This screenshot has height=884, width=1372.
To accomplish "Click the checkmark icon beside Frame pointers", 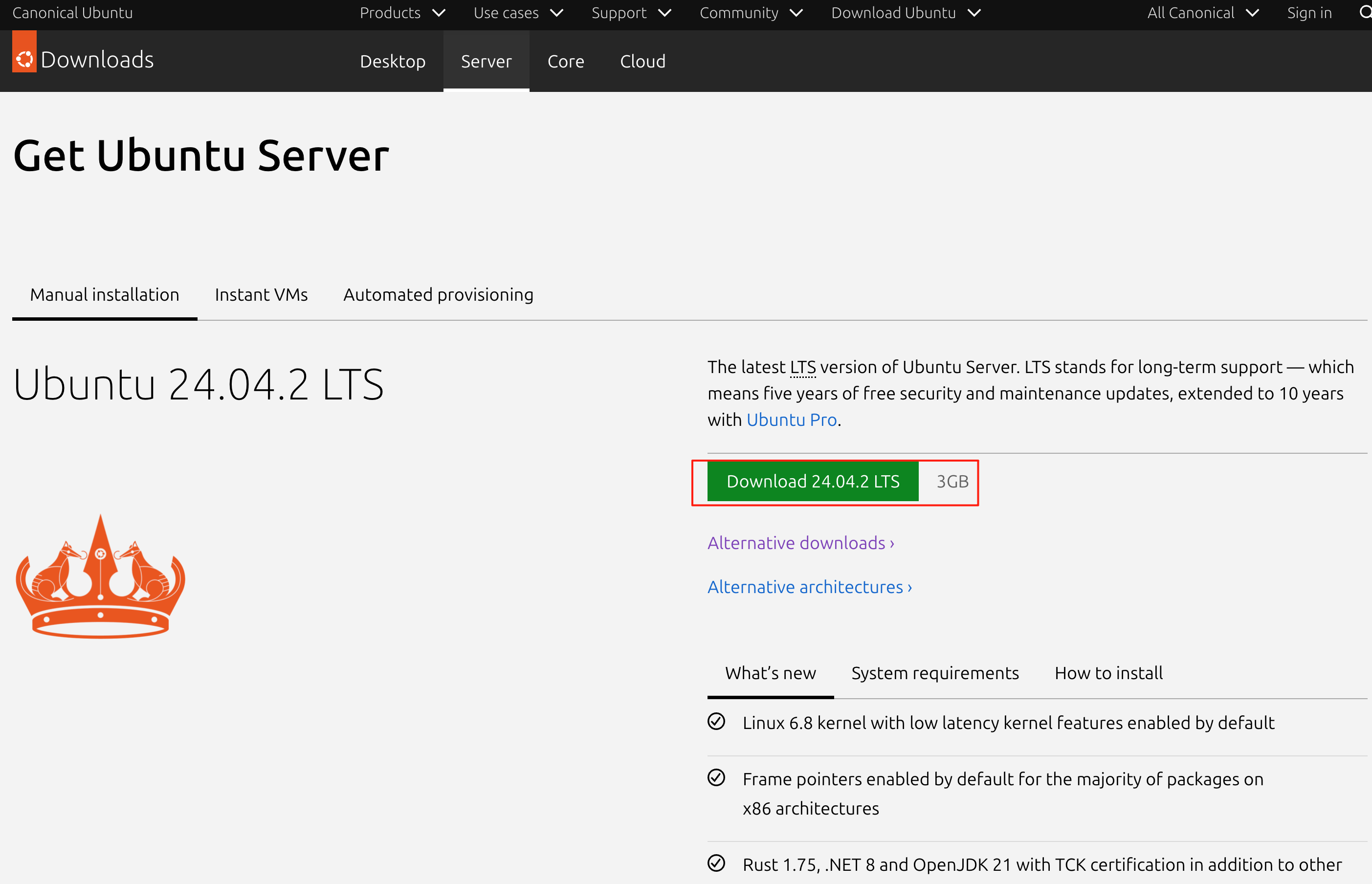I will (716, 778).
